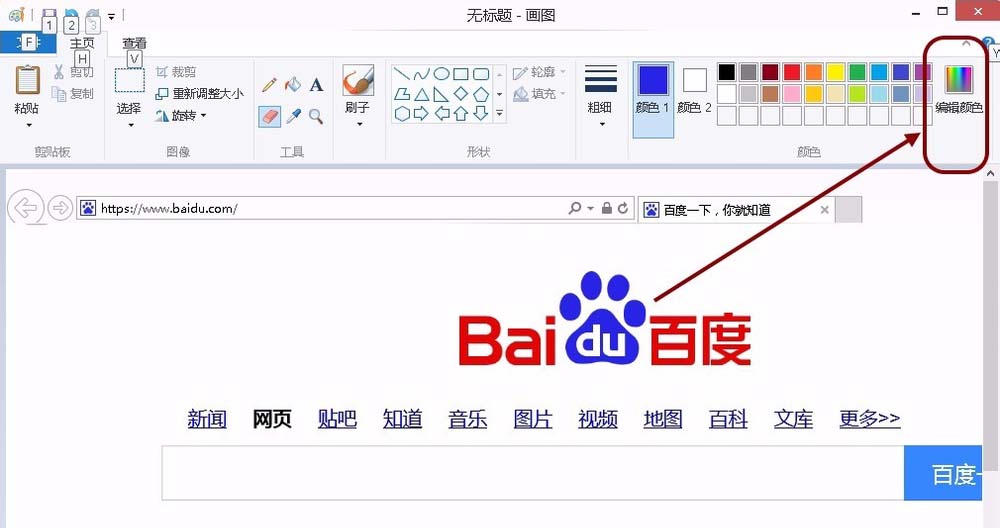Activate the 颜色 1 foreground color button
This screenshot has width=1000, height=528.
[653, 99]
